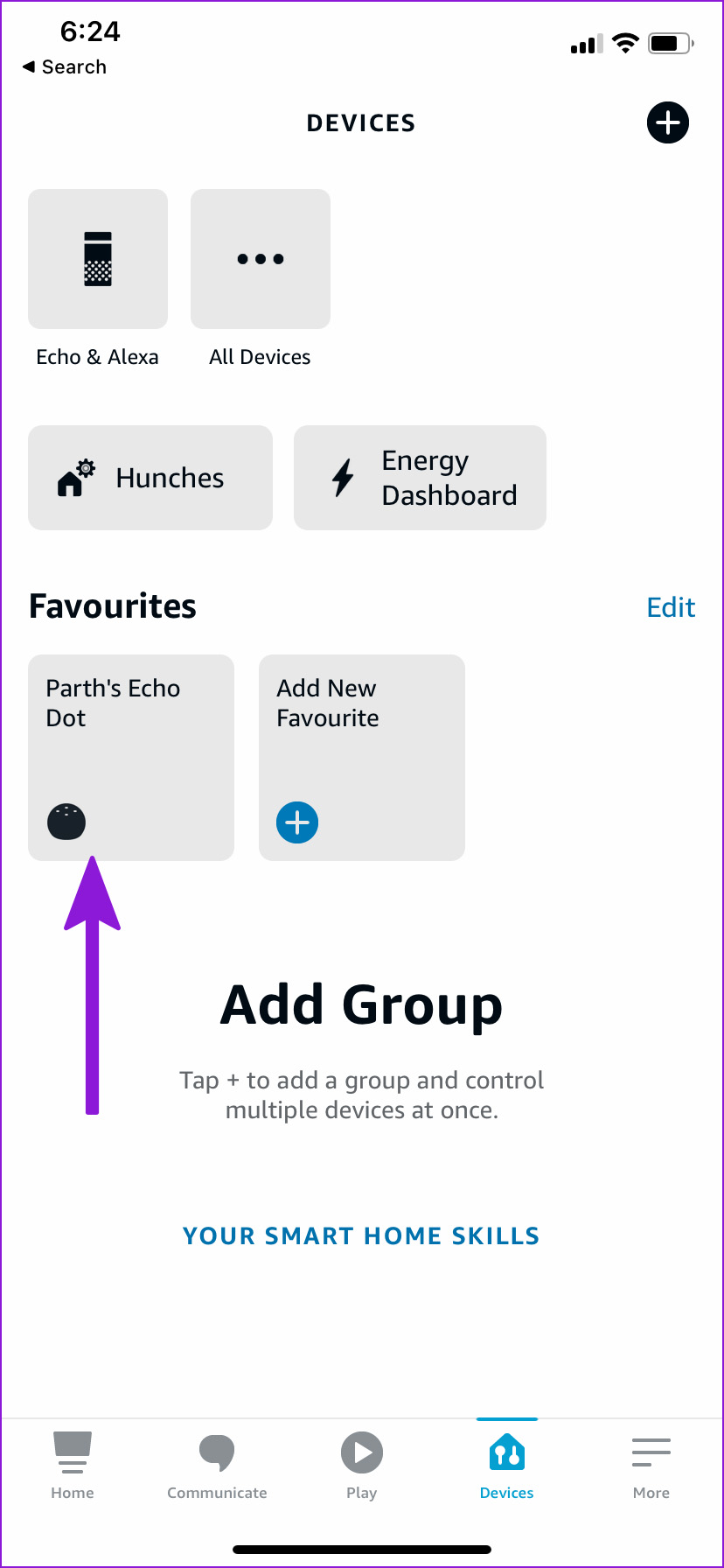This screenshot has width=724, height=1568.
Task: Open the More menu tab
Action: (651, 1466)
